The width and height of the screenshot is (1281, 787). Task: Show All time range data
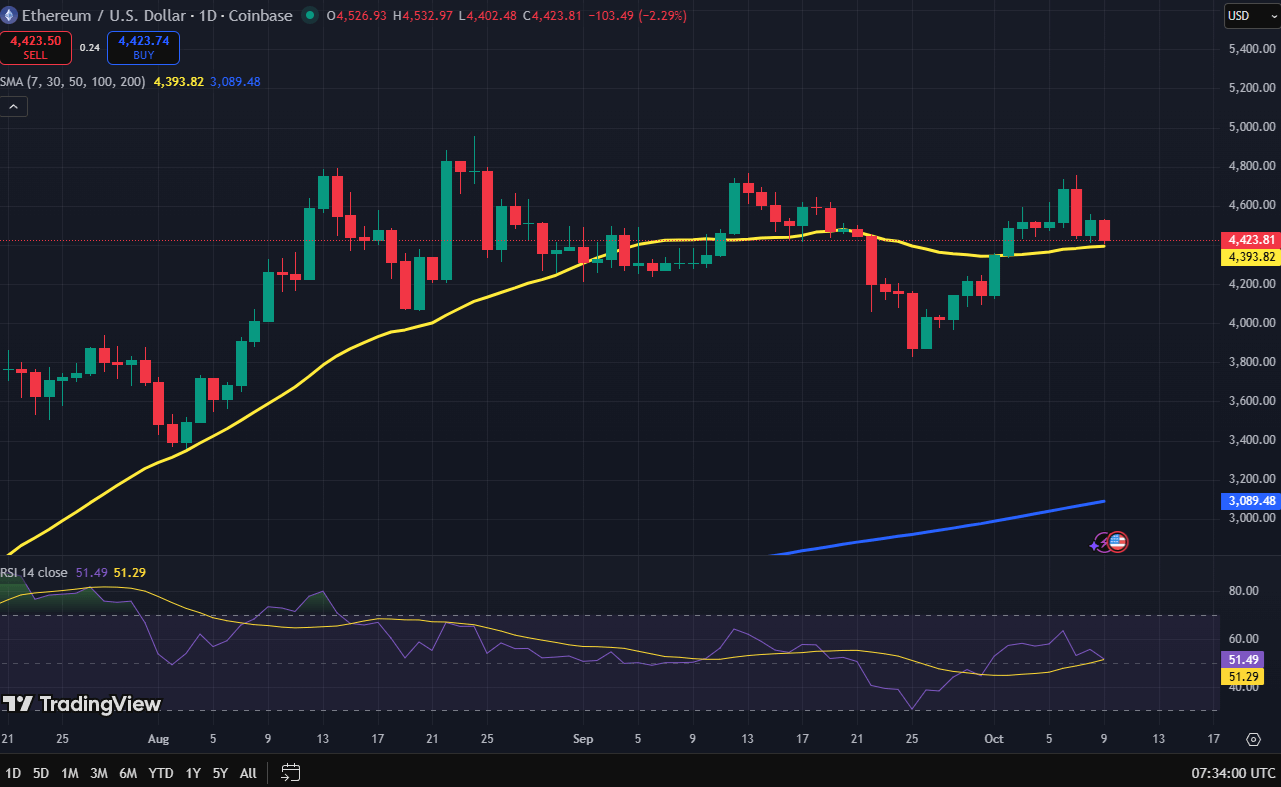click(248, 773)
